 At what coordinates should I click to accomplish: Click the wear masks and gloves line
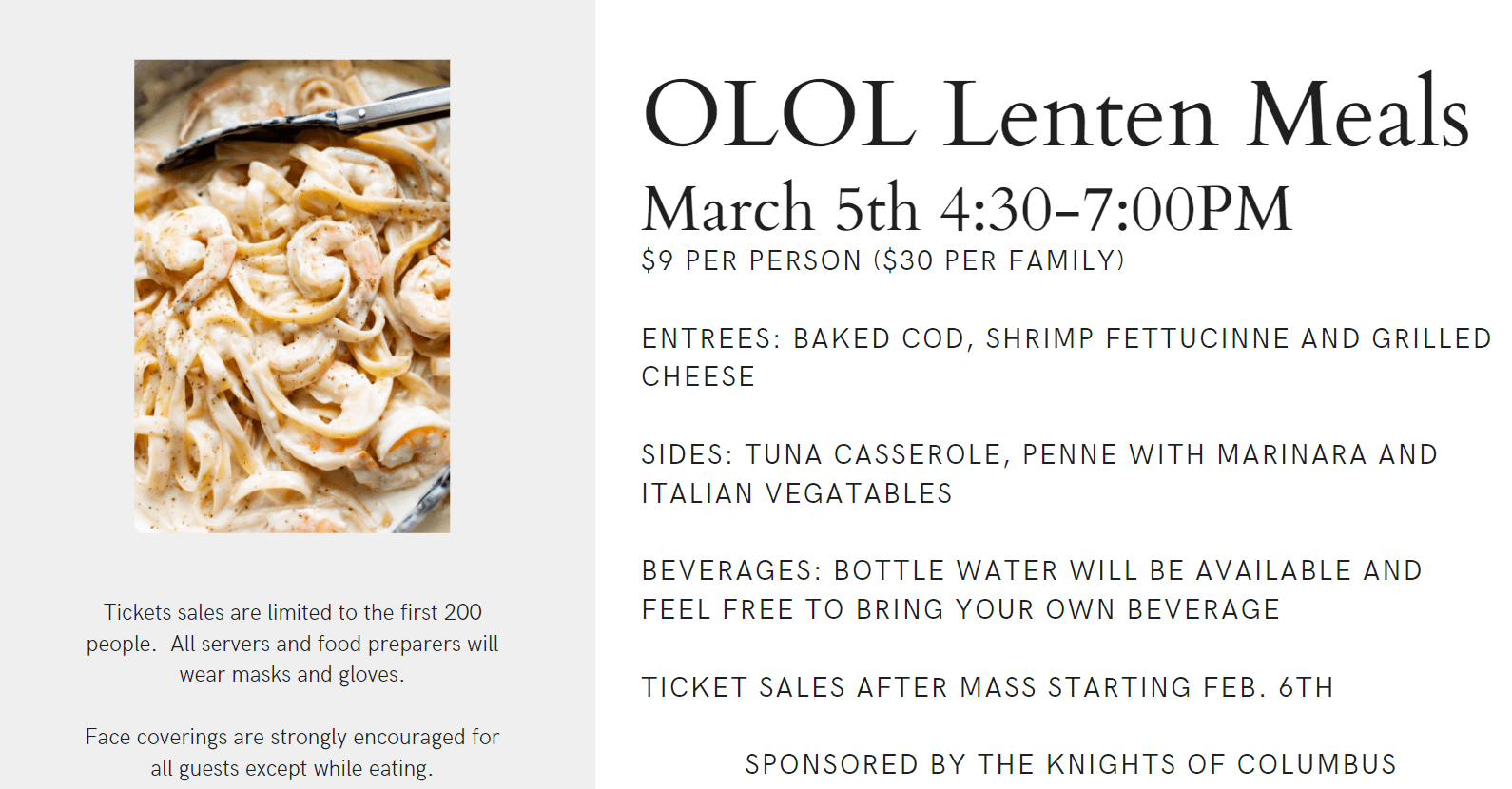click(x=292, y=674)
